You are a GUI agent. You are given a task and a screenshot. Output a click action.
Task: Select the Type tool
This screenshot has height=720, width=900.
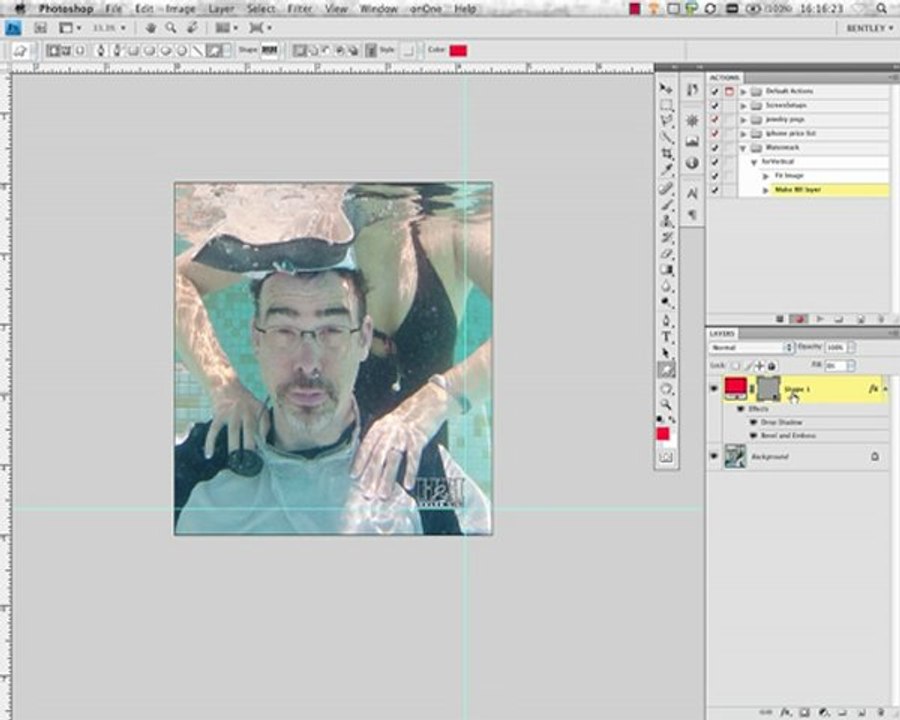[666, 337]
